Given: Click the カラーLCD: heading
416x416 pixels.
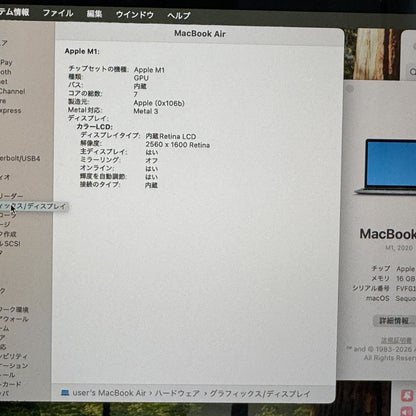Looking at the screenshot, I should (x=95, y=127).
